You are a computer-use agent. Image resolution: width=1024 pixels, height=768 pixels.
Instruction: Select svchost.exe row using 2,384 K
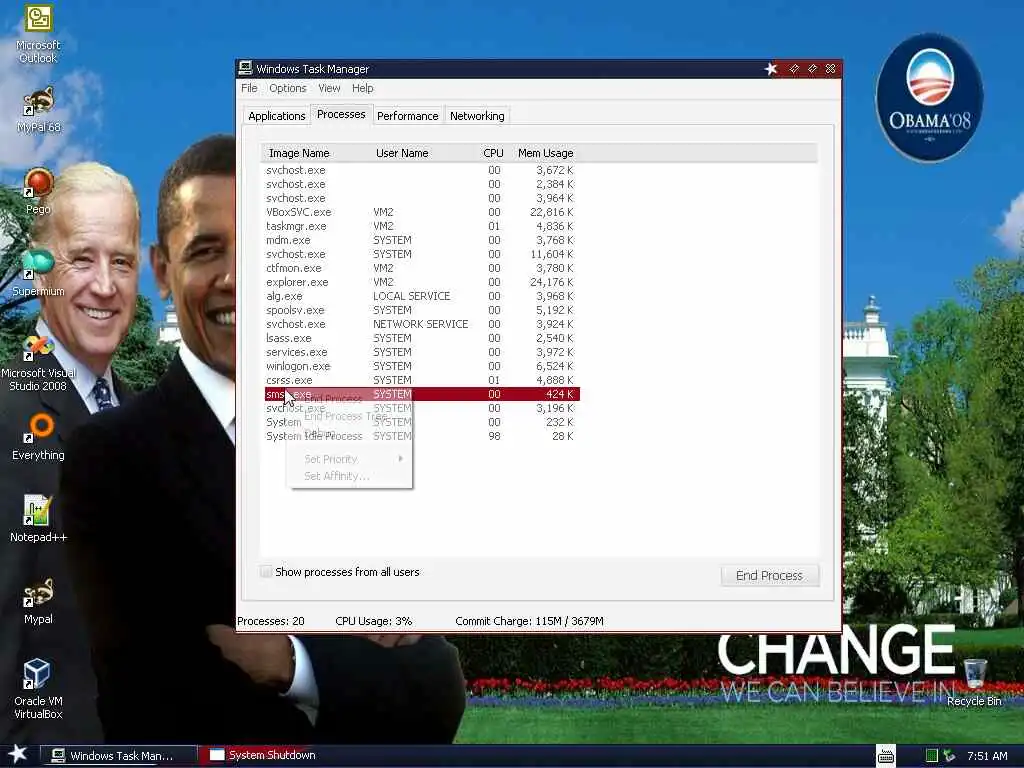click(421, 184)
